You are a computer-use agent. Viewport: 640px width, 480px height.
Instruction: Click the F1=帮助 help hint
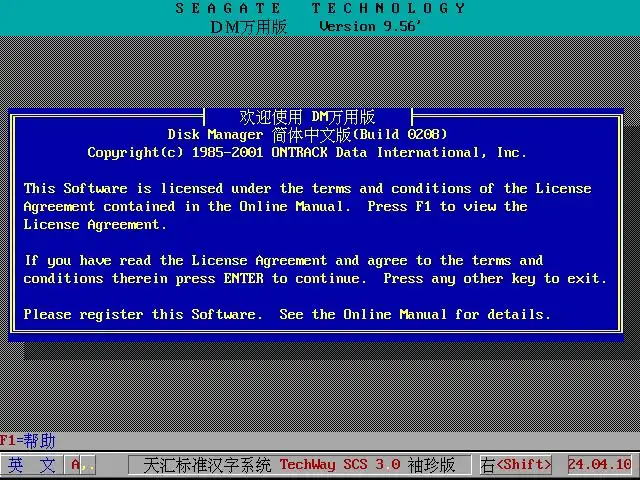(x=27, y=441)
